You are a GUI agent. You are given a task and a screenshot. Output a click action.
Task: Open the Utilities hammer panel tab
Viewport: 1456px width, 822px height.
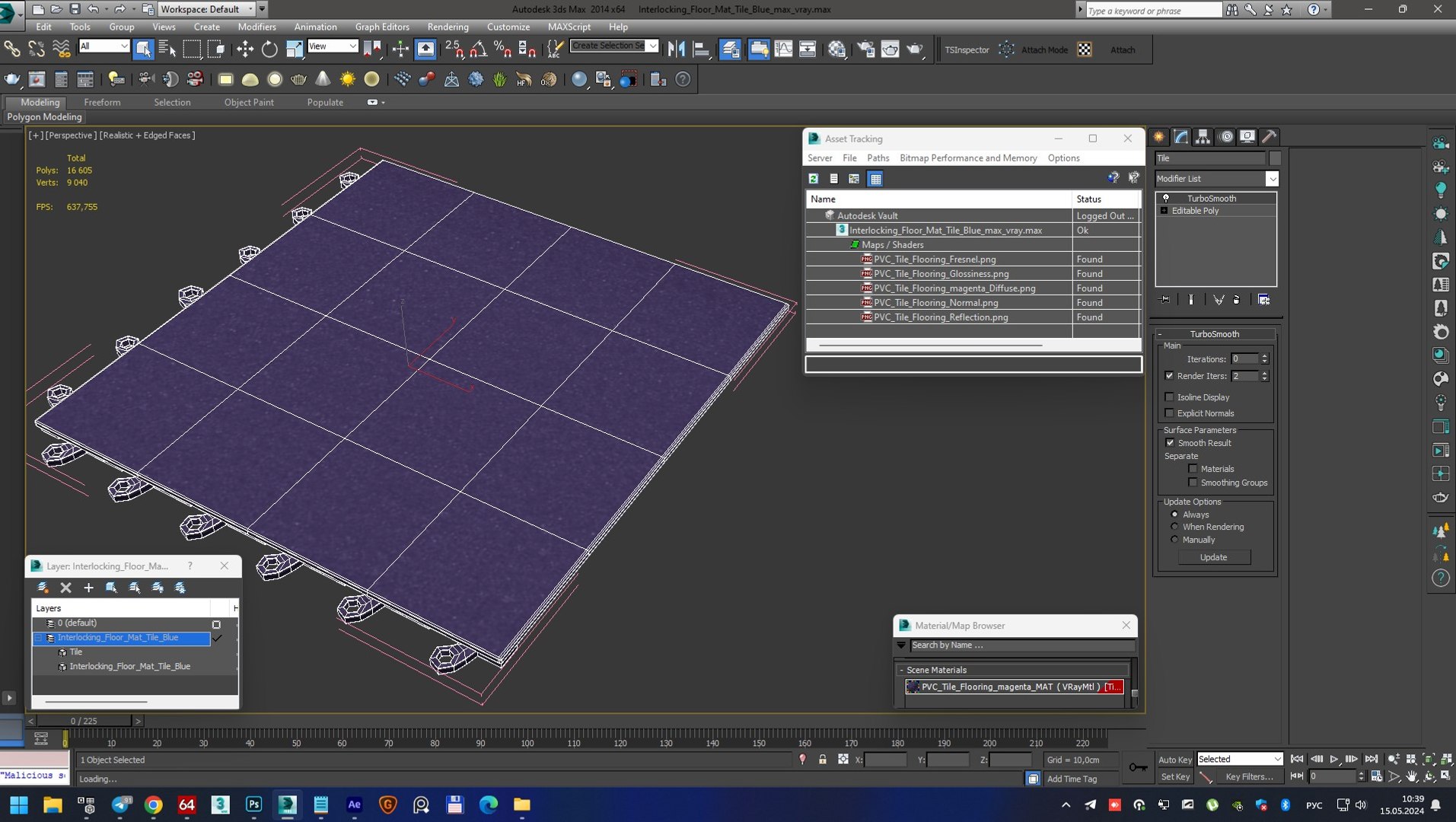[x=1269, y=137]
